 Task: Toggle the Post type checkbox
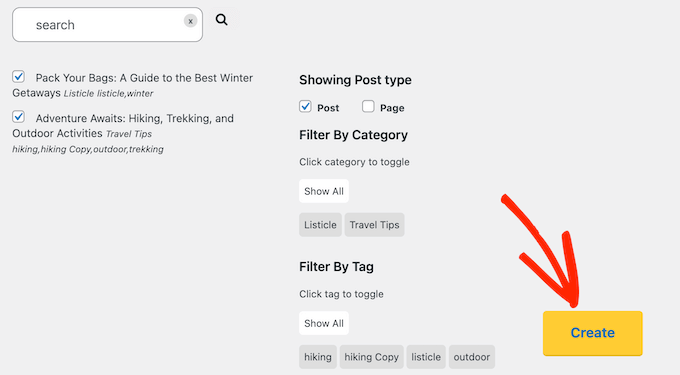pos(305,106)
